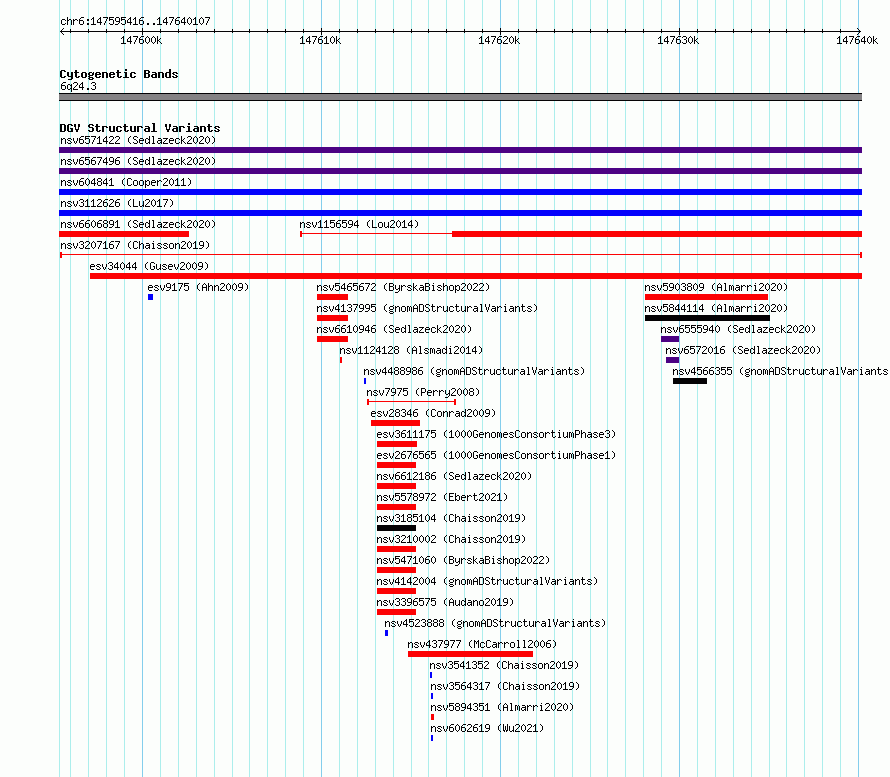Click the chr6:147595416..147640107 coordinate label
This screenshot has height=777, width=890.
(x=135, y=21)
